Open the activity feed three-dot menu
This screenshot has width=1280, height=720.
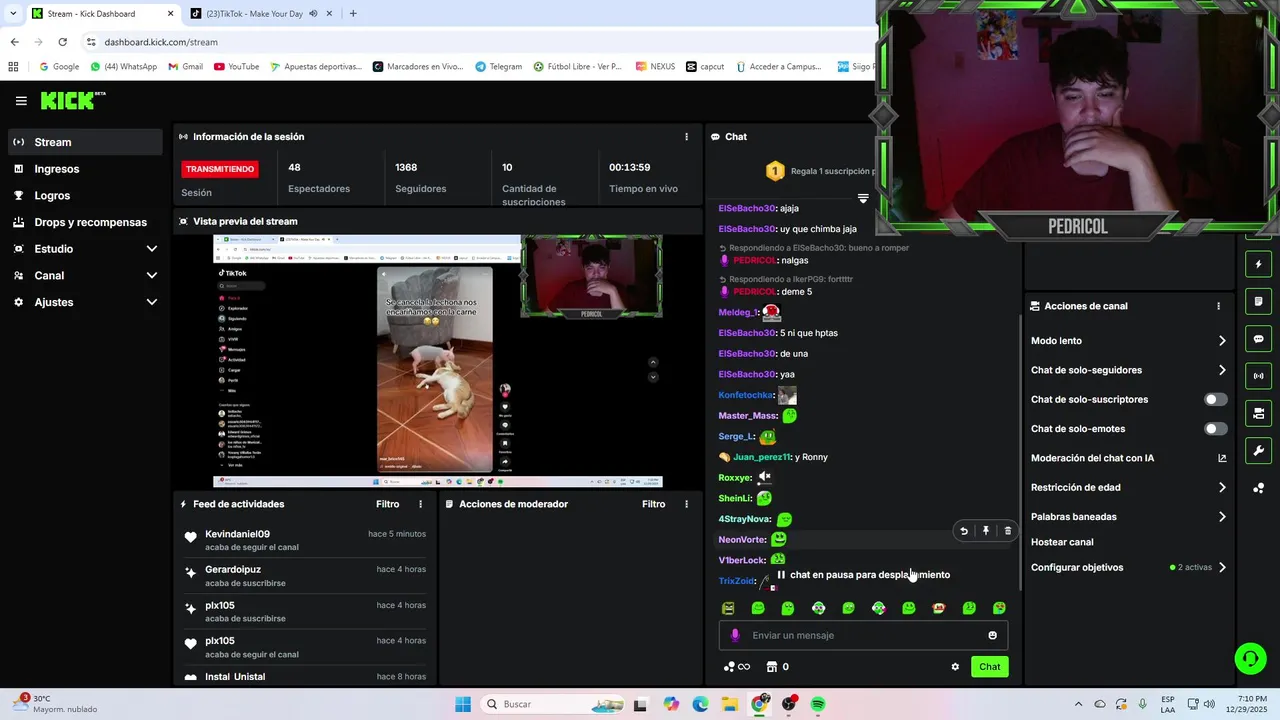click(420, 504)
